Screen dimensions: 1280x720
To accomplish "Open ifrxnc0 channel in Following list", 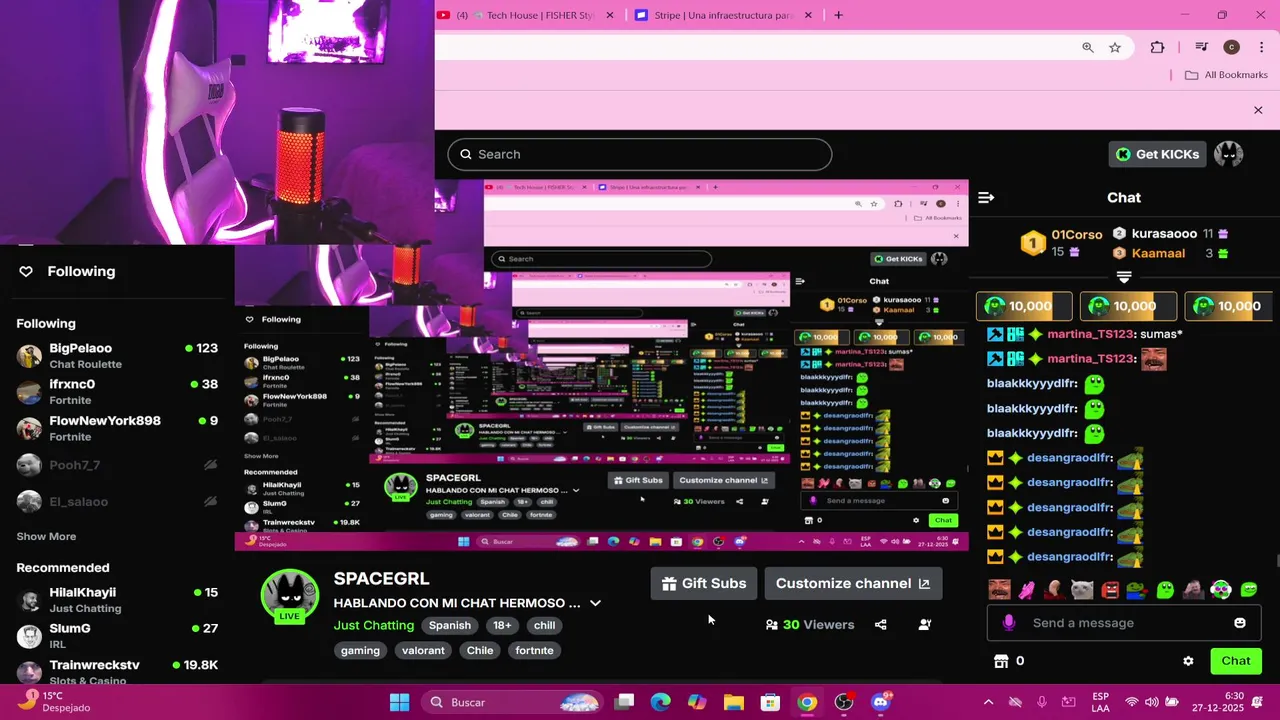I will [117, 392].
